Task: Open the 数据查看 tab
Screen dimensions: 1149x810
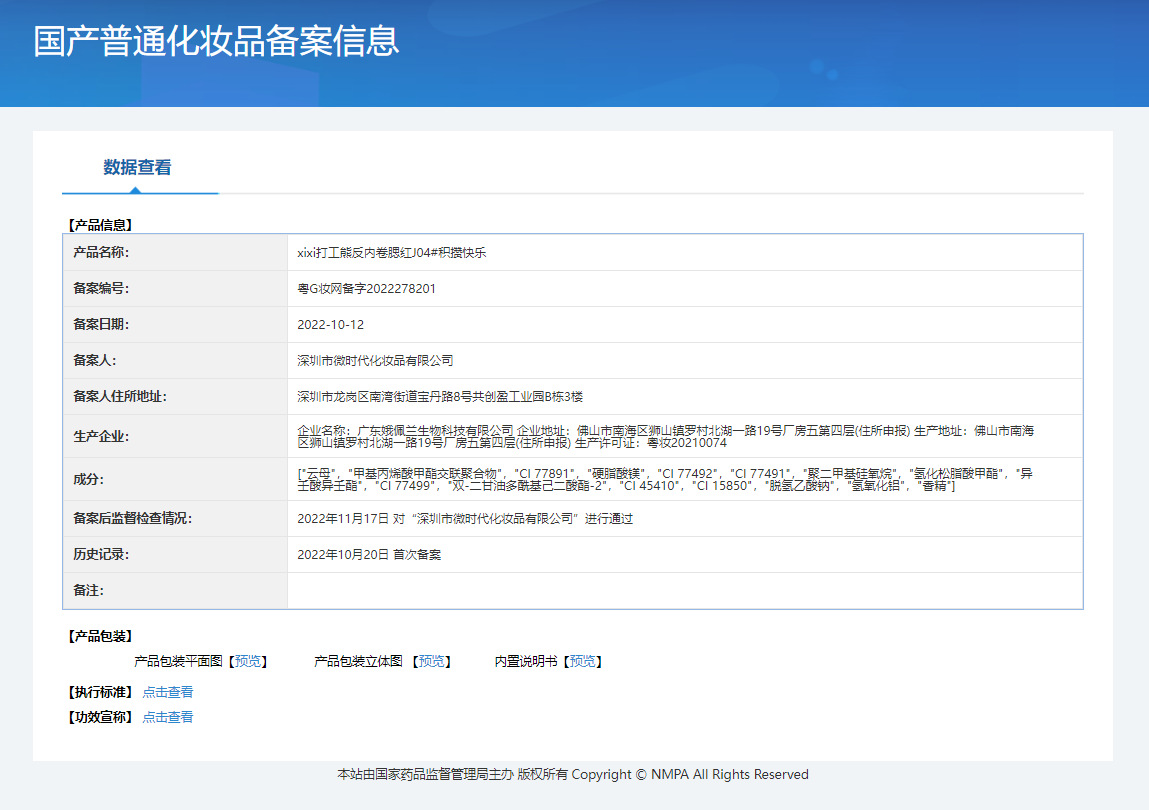Action: click(x=137, y=168)
